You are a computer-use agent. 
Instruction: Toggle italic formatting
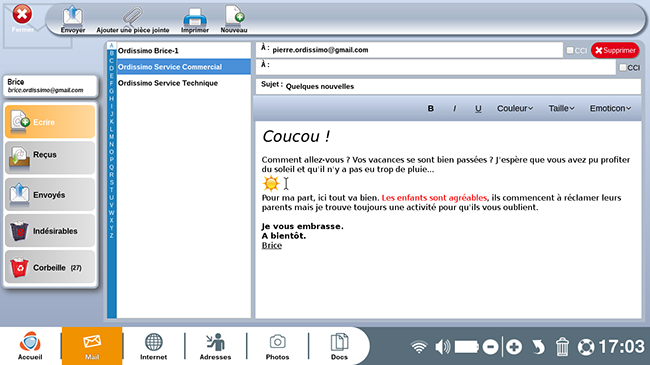click(454, 108)
